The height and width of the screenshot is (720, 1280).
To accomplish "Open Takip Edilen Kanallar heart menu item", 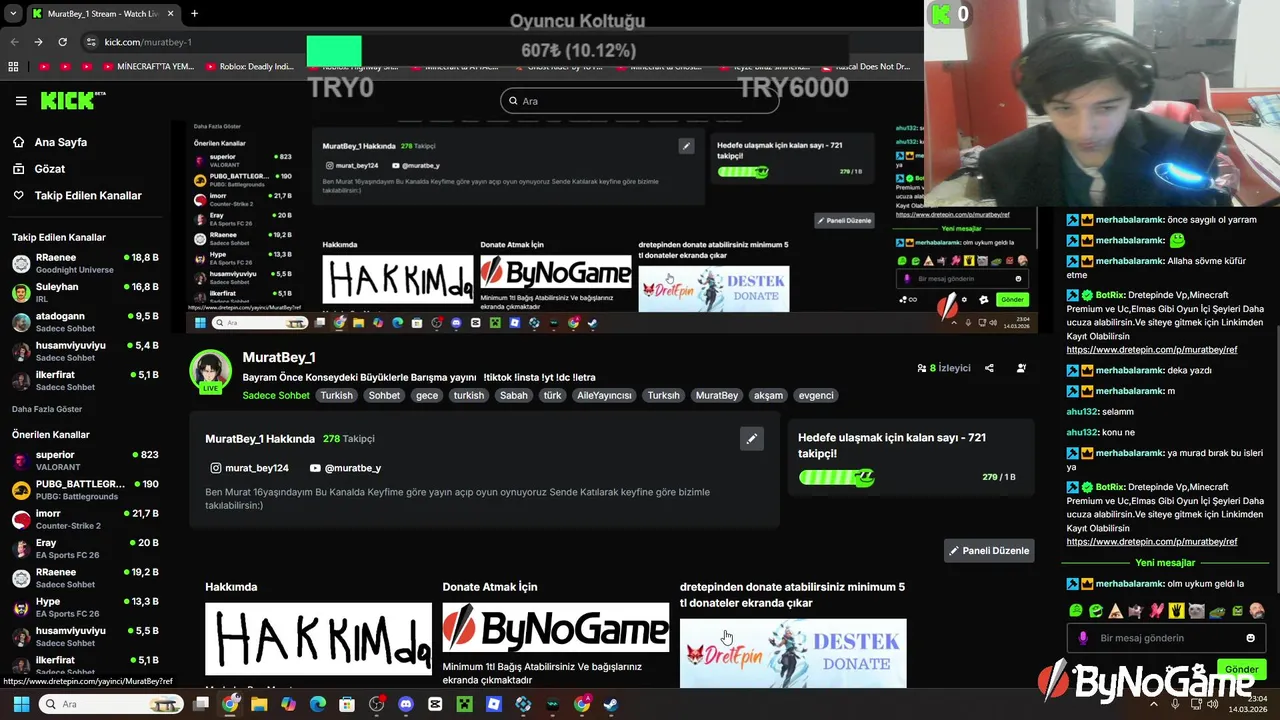I will pos(77,196).
